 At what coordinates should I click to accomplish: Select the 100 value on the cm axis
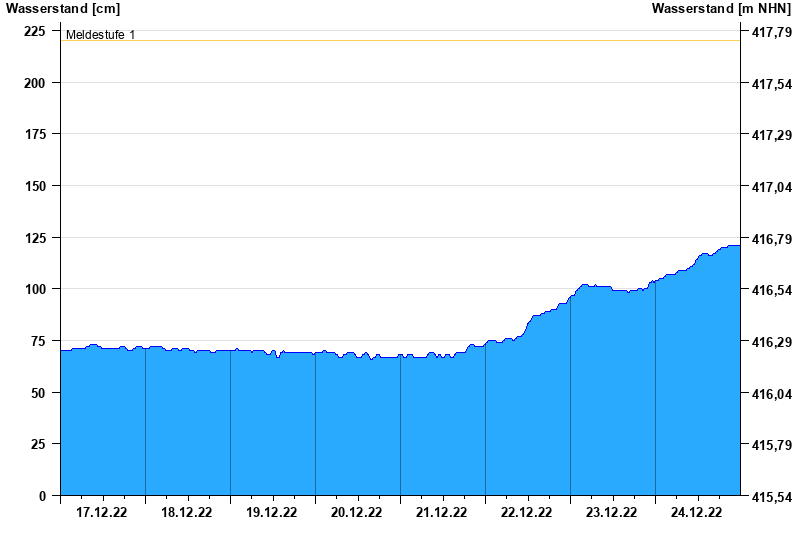click(x=34, y=289)
